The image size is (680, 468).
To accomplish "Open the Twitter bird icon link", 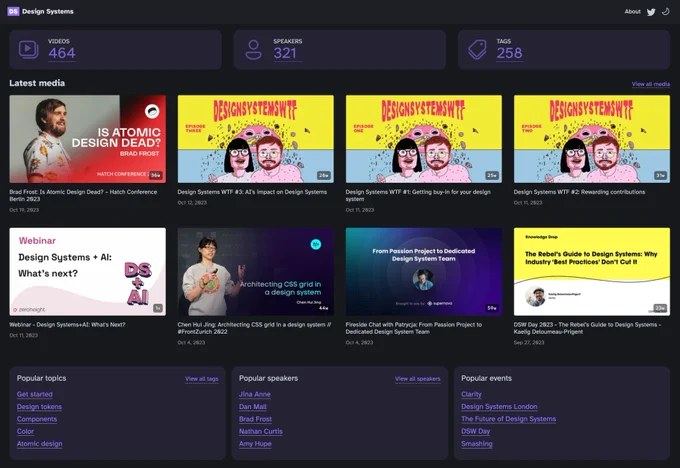I will [x=651, y=12].
